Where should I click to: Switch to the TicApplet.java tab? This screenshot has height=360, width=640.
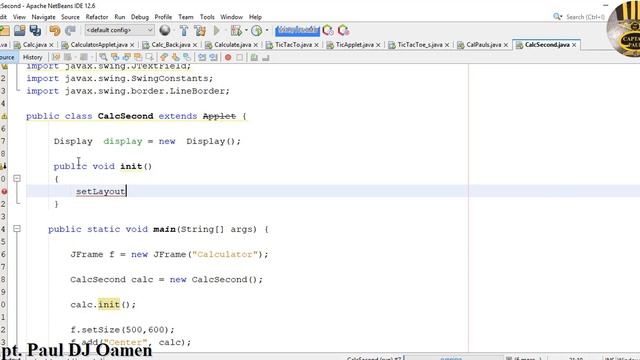355,44
